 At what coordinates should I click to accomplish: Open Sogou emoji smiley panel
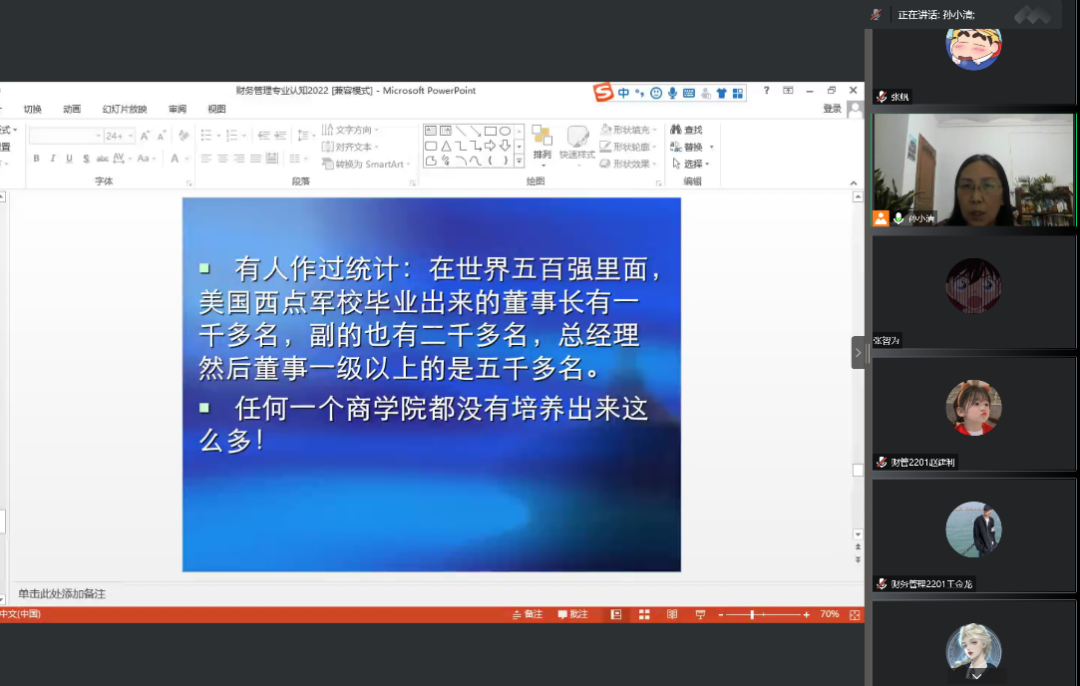coord(656,93)
